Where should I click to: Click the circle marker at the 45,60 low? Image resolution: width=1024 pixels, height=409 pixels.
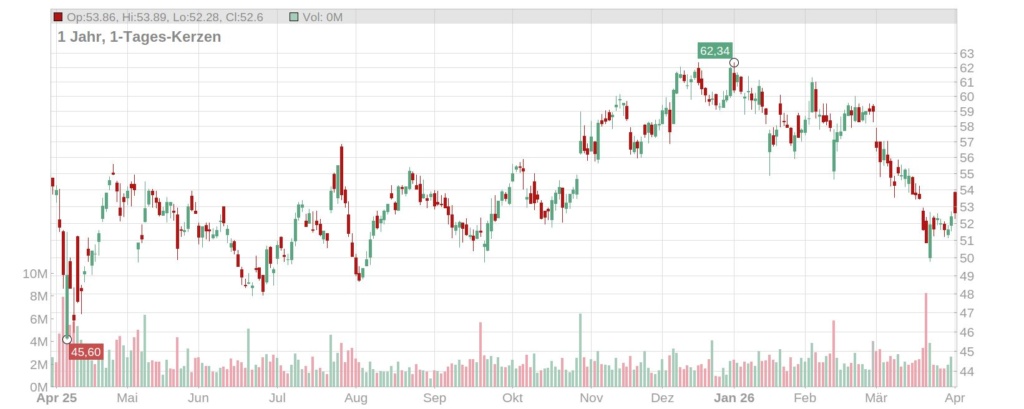click(x=67, y=340)
